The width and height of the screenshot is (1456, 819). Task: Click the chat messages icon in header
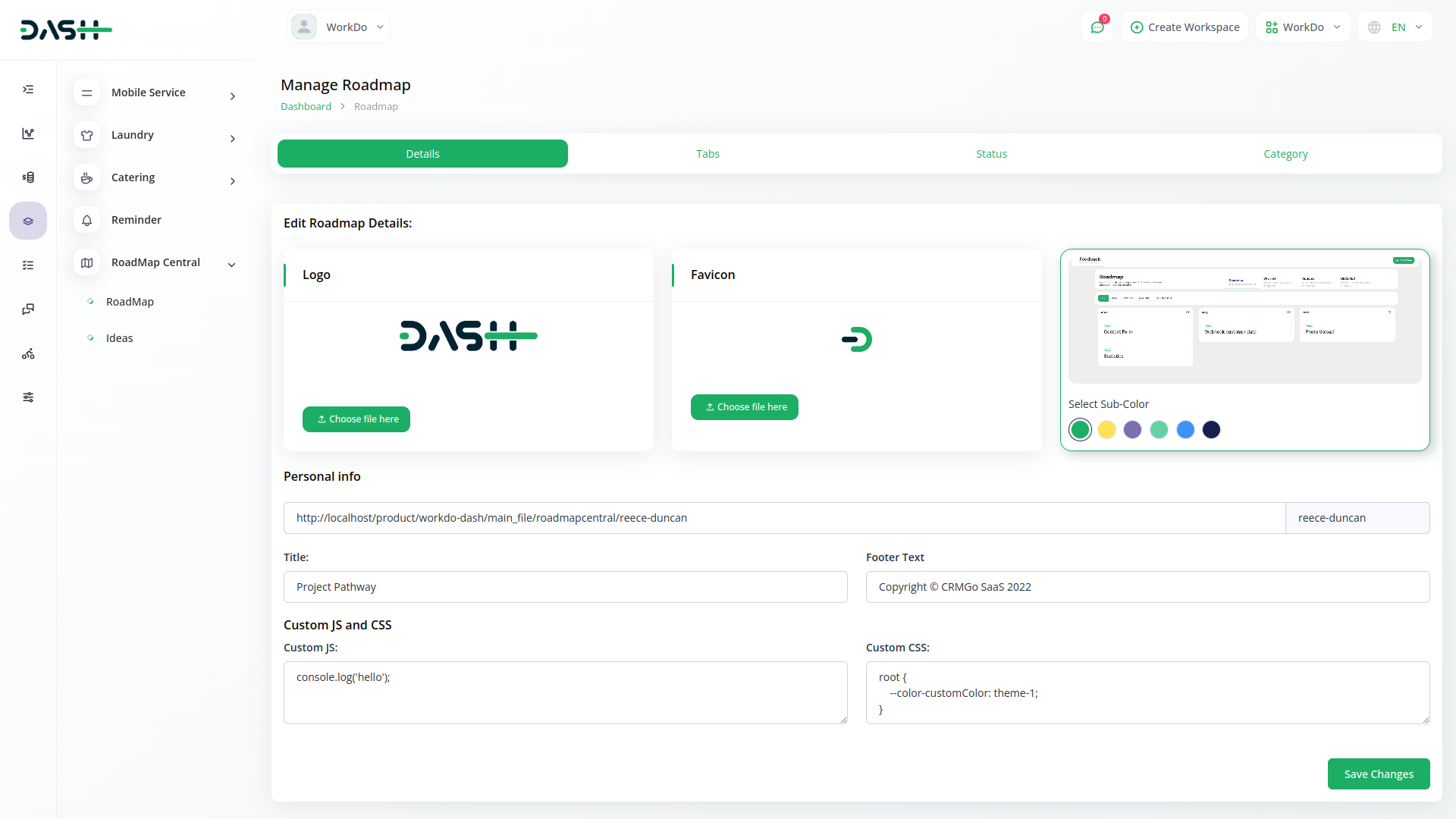coord(1097,27)
